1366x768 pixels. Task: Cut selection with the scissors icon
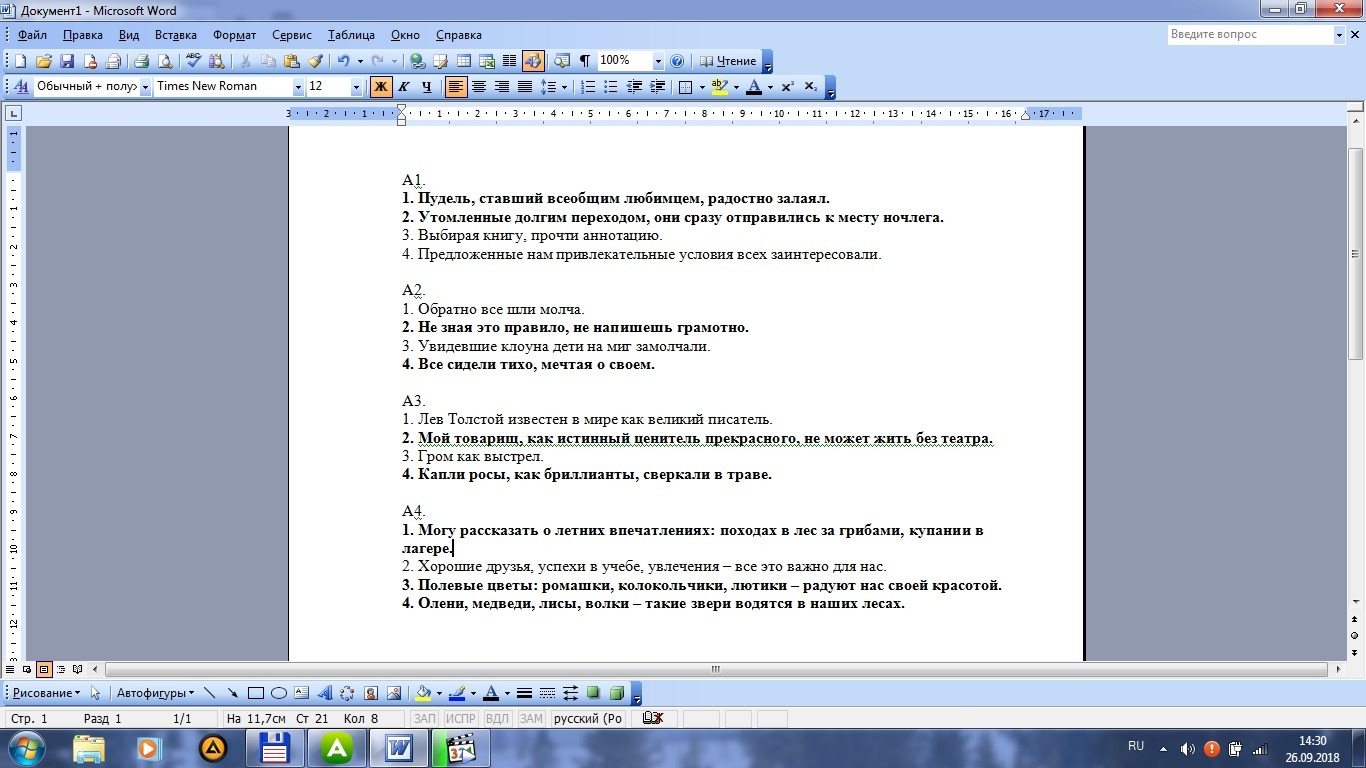coord(245,61)
